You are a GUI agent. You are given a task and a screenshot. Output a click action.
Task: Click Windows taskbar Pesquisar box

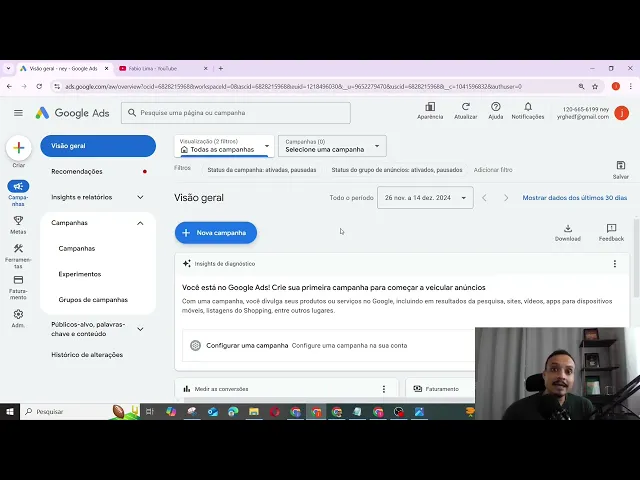click(x=80, y=412)
